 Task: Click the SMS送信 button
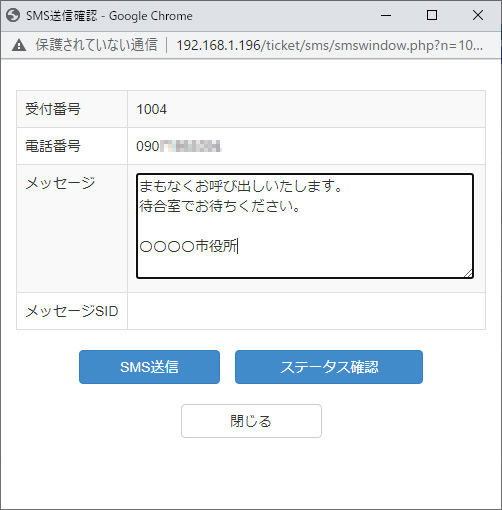click(x=149, y=367)
